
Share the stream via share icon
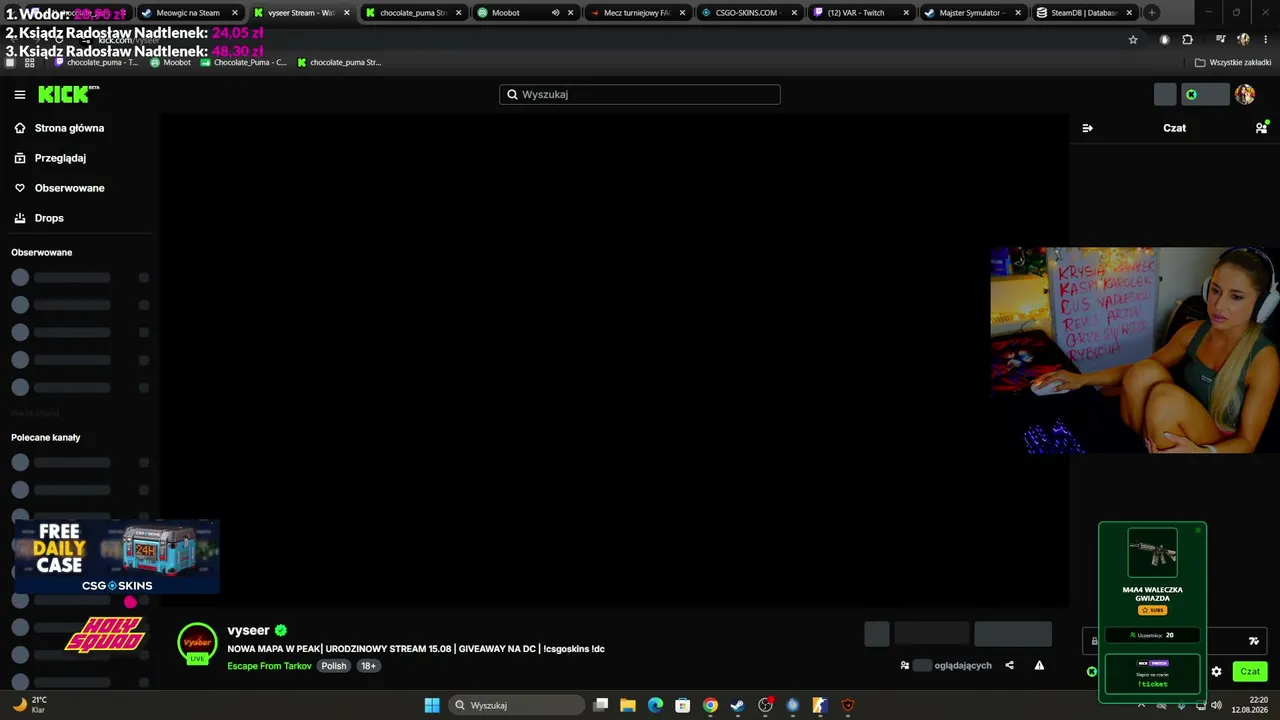pyautogui.click(x=1009, y=665)
